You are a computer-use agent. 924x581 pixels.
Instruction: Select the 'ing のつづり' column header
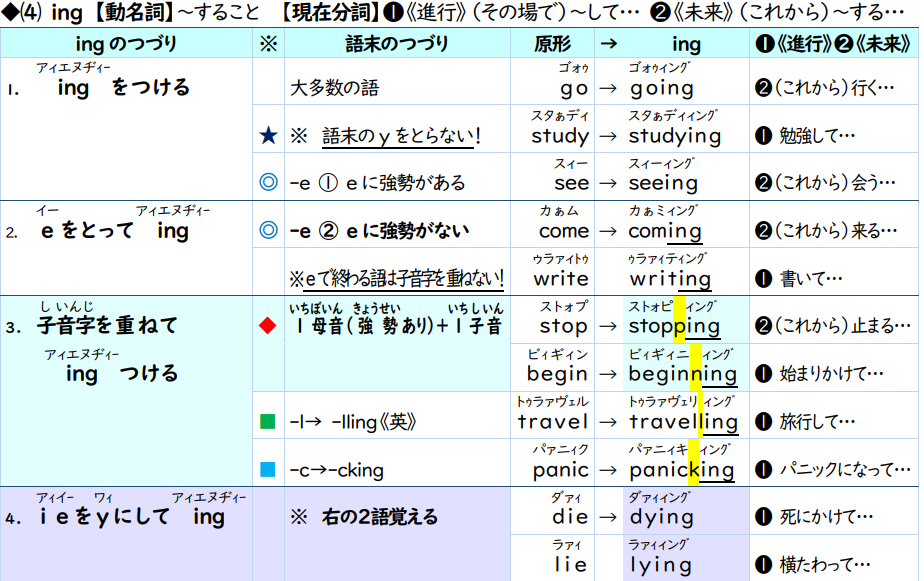(x=126, y=44)
